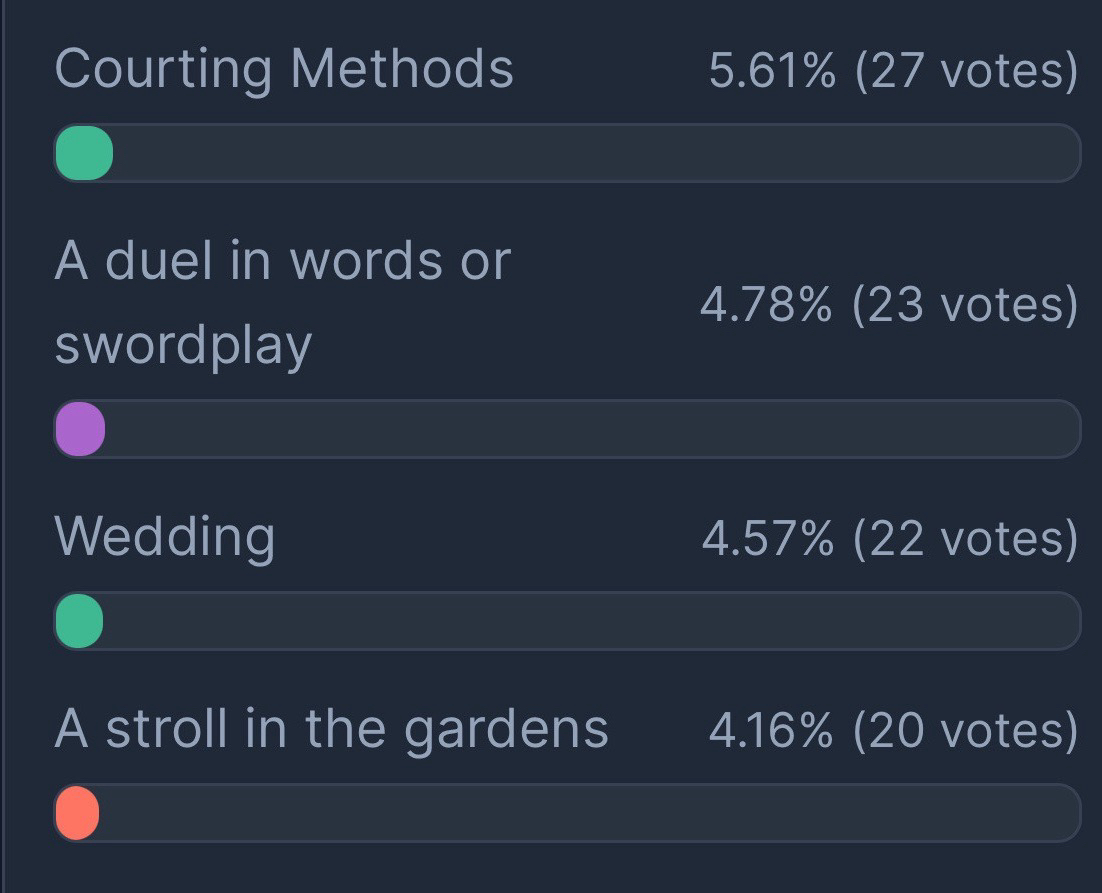Click the purple fill of the duel bar
1102x893 pixels.
80,429
